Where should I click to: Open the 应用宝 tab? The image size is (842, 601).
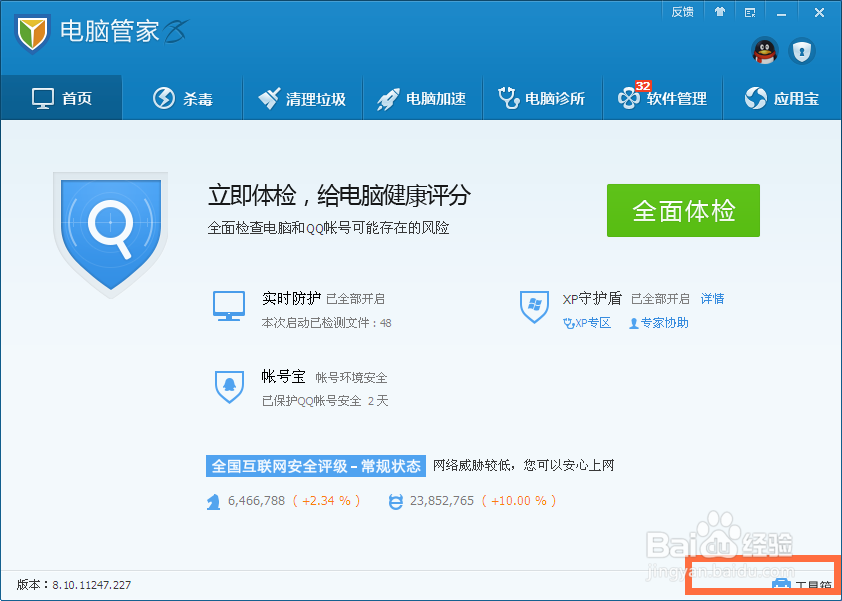coord(782,98)
